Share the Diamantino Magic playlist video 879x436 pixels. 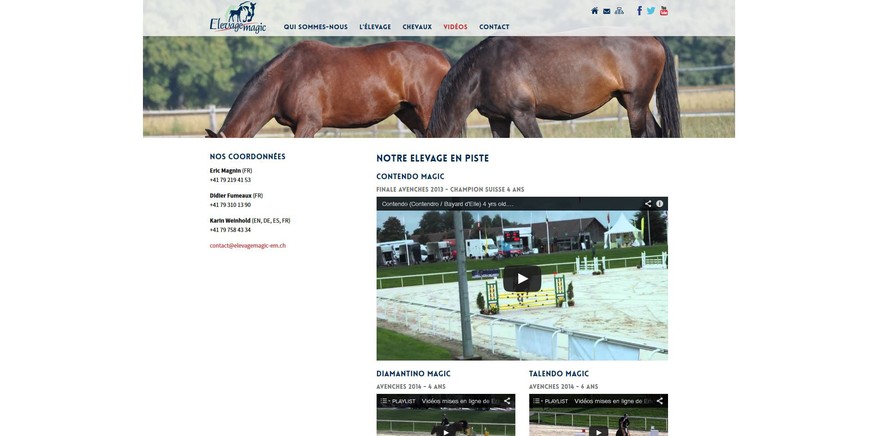[507, 401]
